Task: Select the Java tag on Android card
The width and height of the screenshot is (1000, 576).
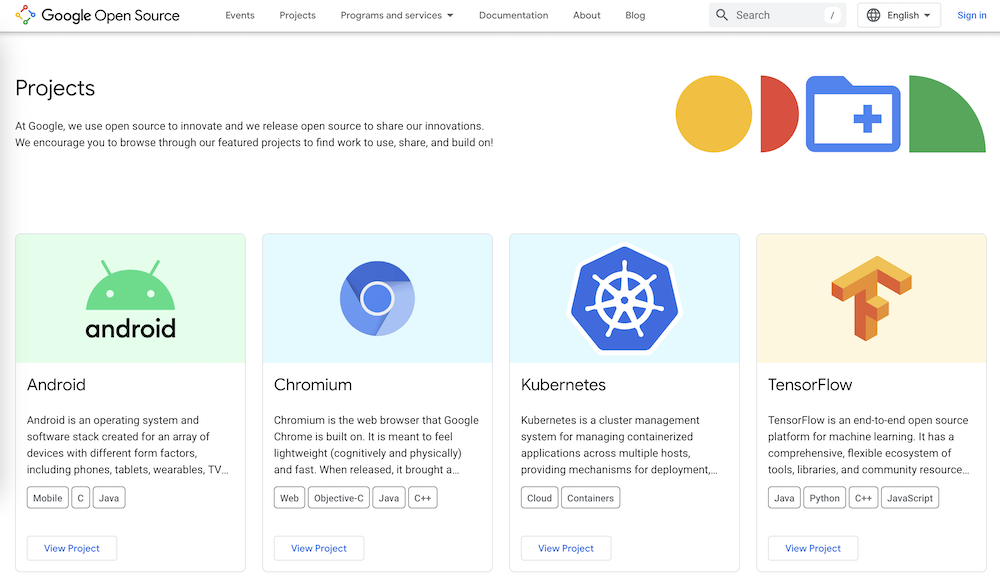Action: [109, 498]
